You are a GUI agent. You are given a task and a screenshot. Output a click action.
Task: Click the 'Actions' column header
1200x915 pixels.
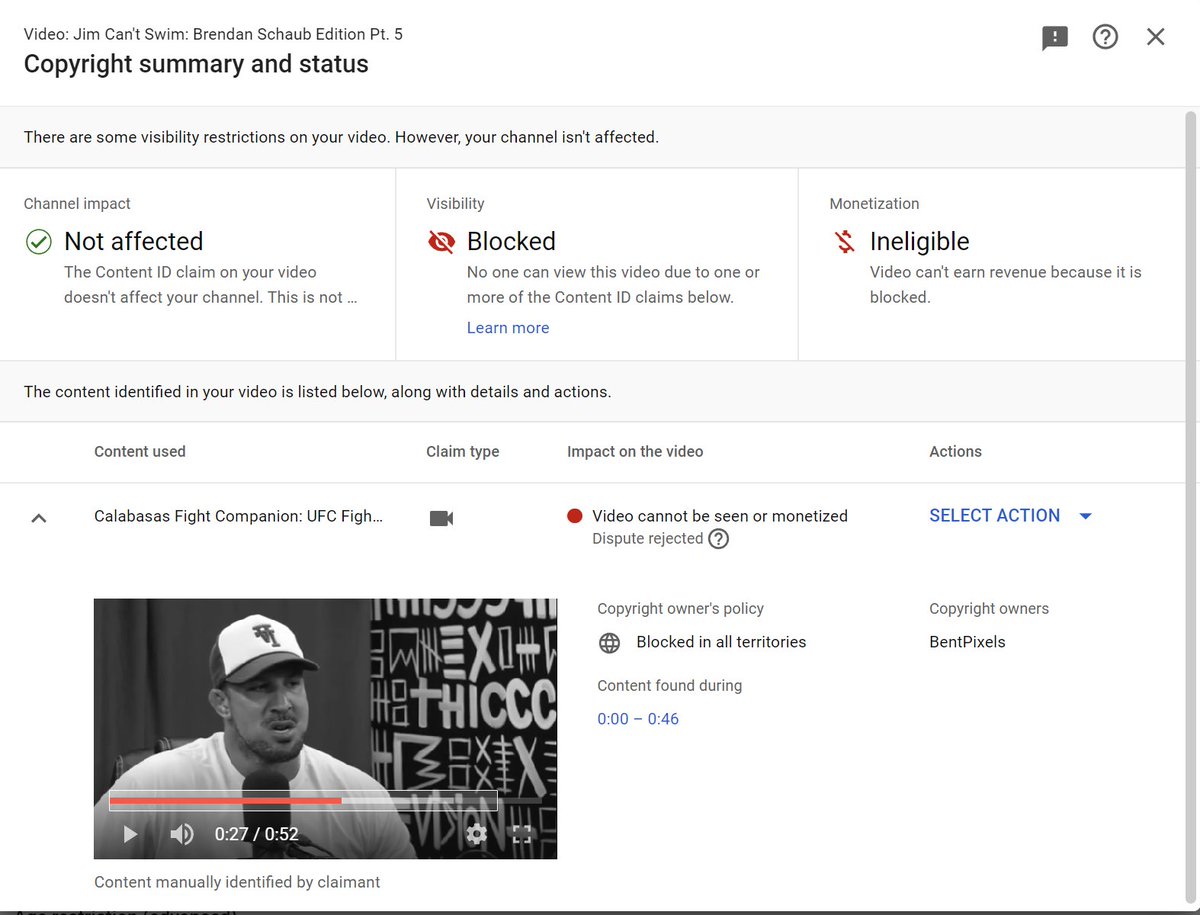click(955, 451)
